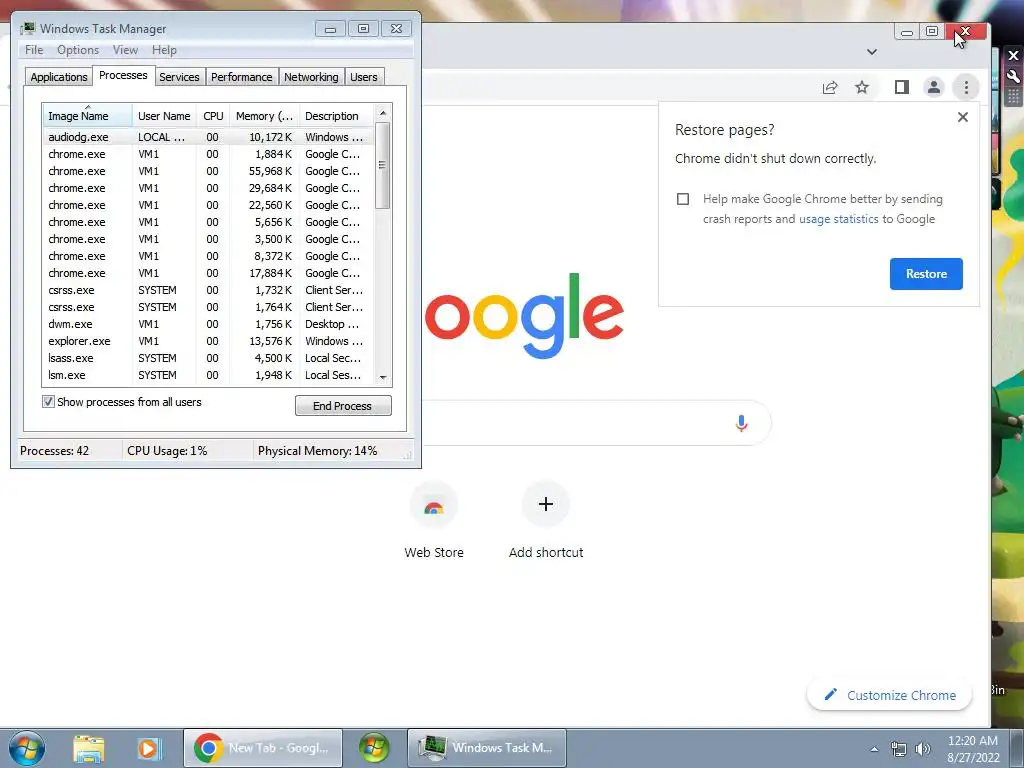The image size is (1024, 768).
Task: Click the blue Restore button
Action: [x=926, y=274]
